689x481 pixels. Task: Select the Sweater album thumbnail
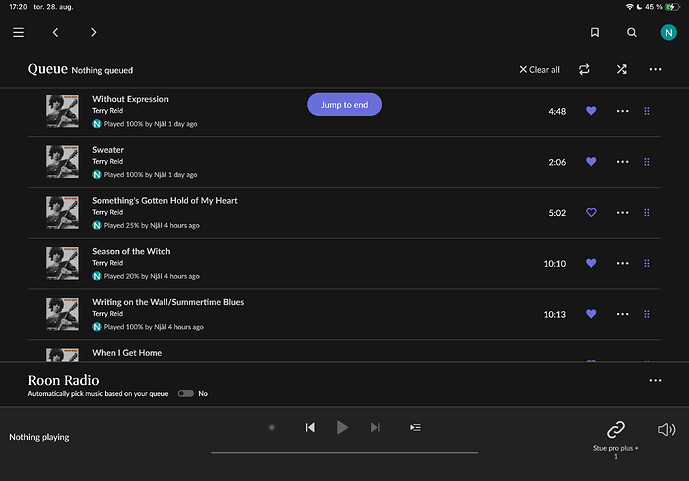tap(62, 162)
